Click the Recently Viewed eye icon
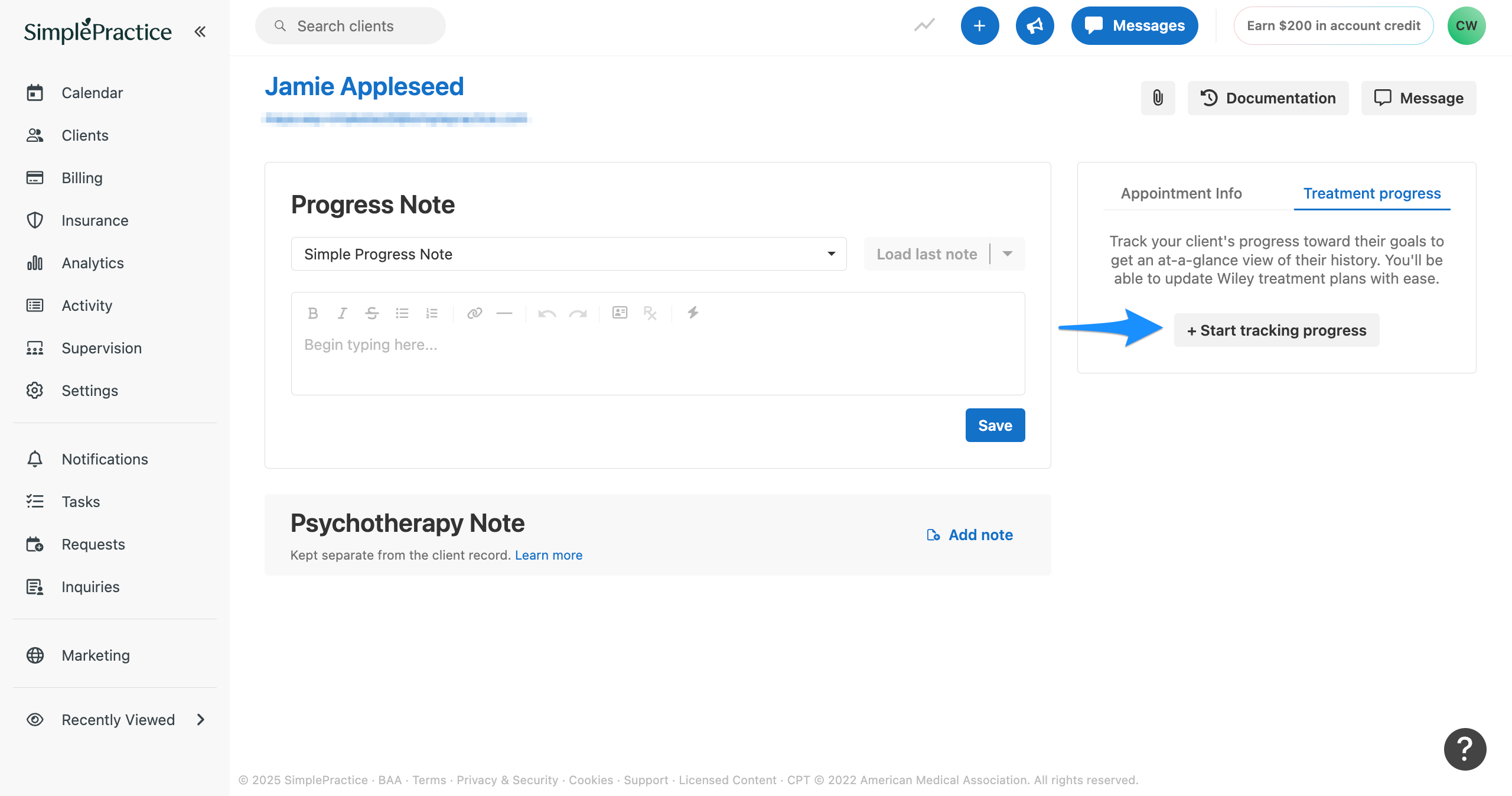Viewport: 1512px width, 796px height. pos(35,720)
